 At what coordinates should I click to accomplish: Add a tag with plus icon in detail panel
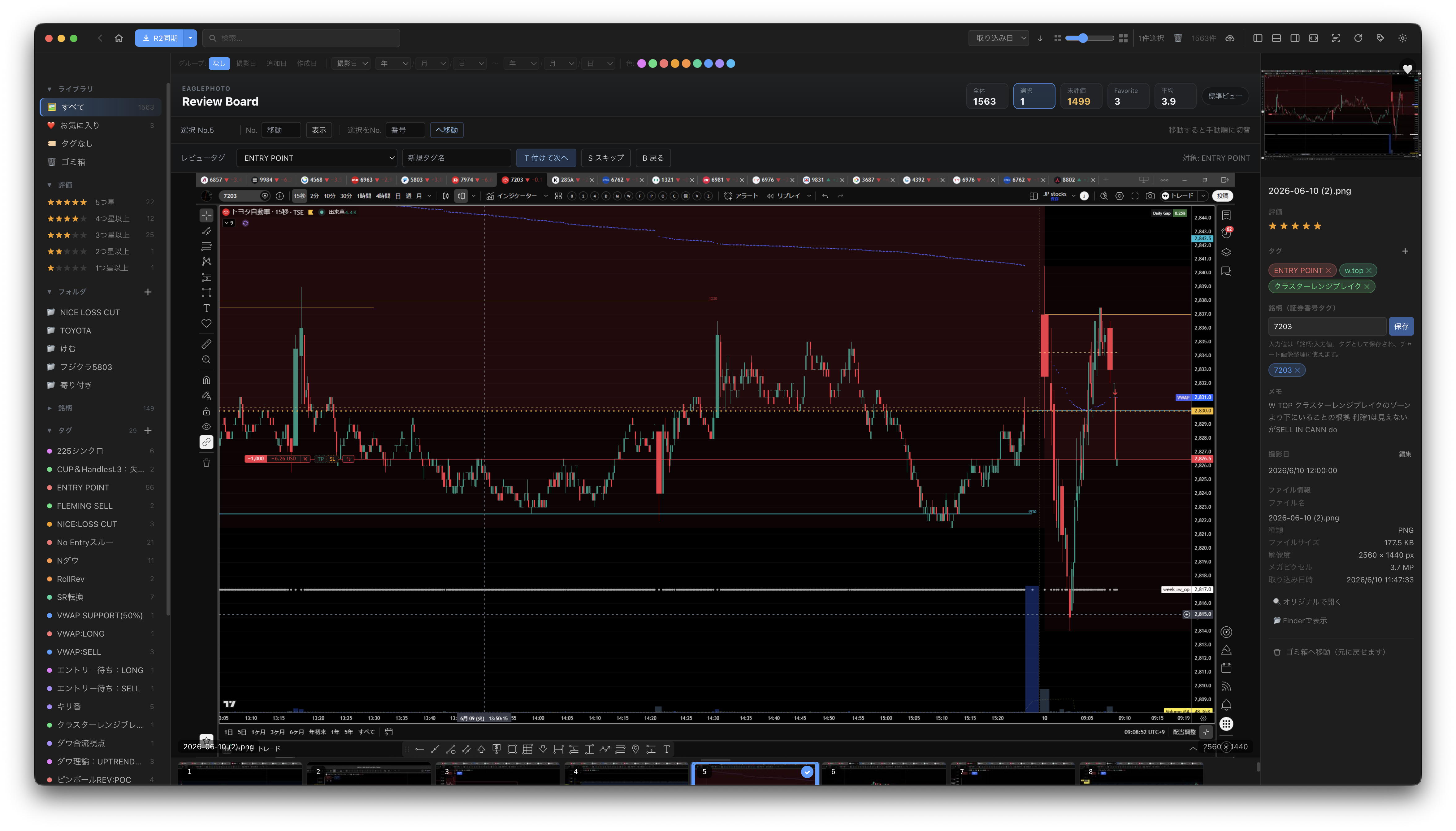coord(1405,251)
